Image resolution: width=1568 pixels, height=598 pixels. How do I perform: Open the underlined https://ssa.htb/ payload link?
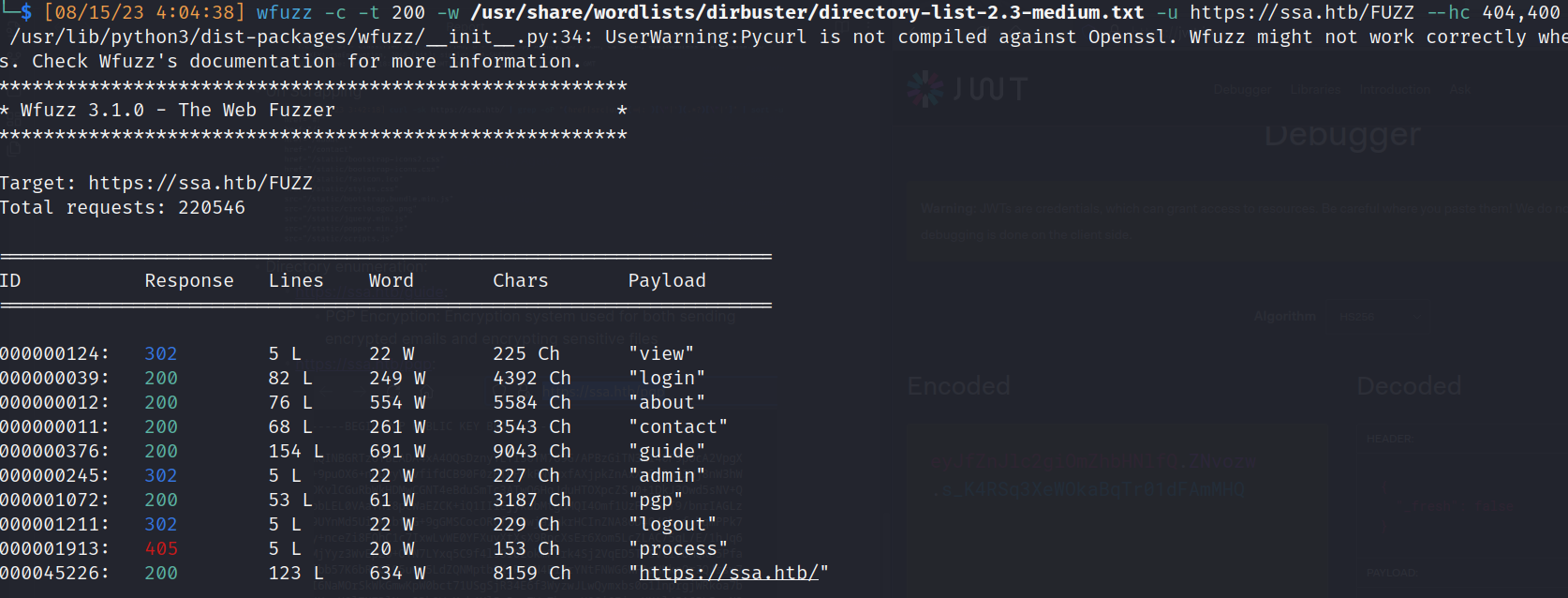729,573
